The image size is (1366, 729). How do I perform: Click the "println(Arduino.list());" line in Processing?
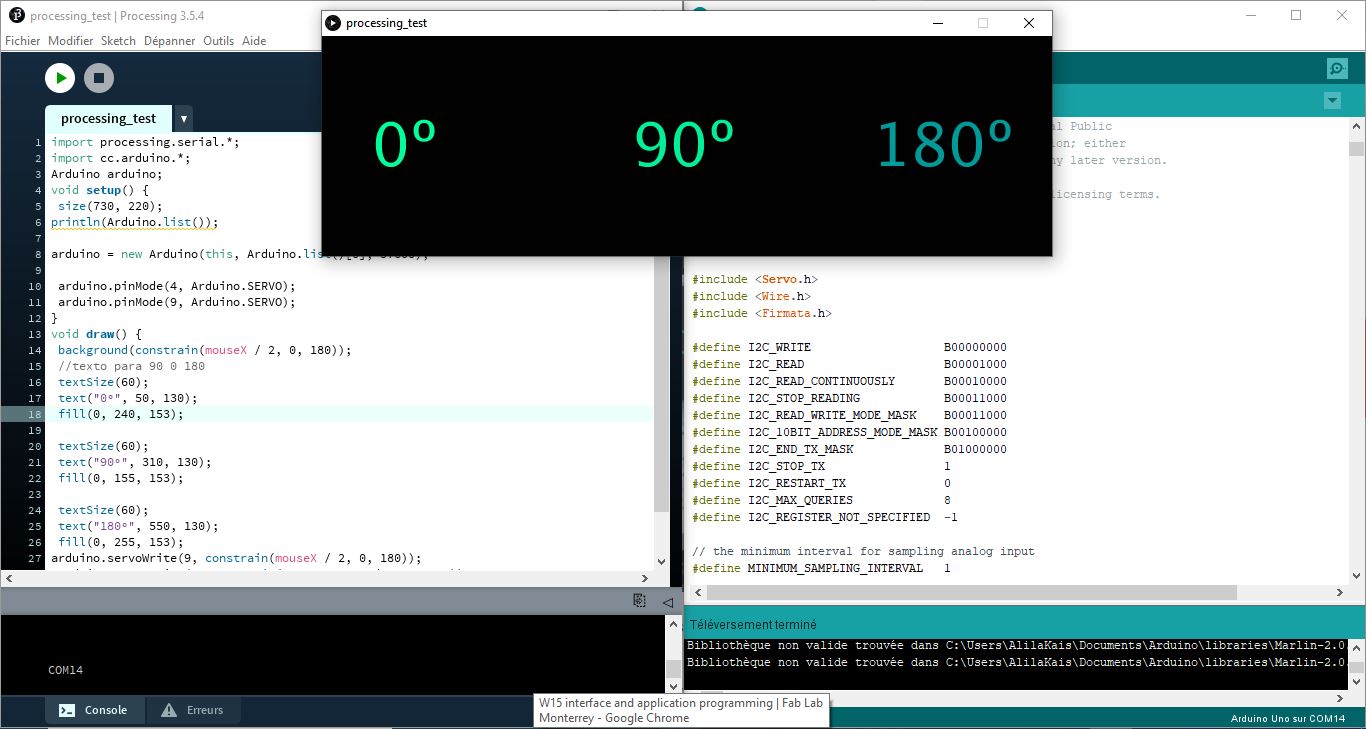pos(134,222)
